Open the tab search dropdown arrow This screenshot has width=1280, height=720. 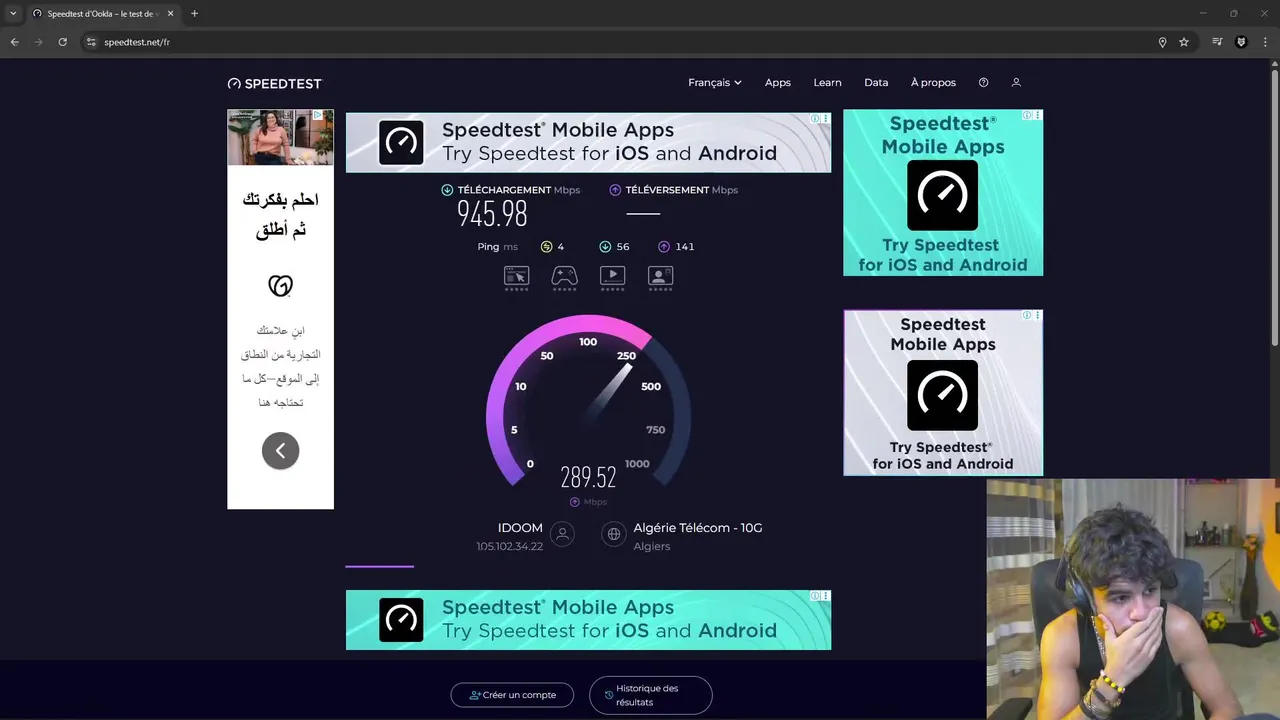coord(13,14)
